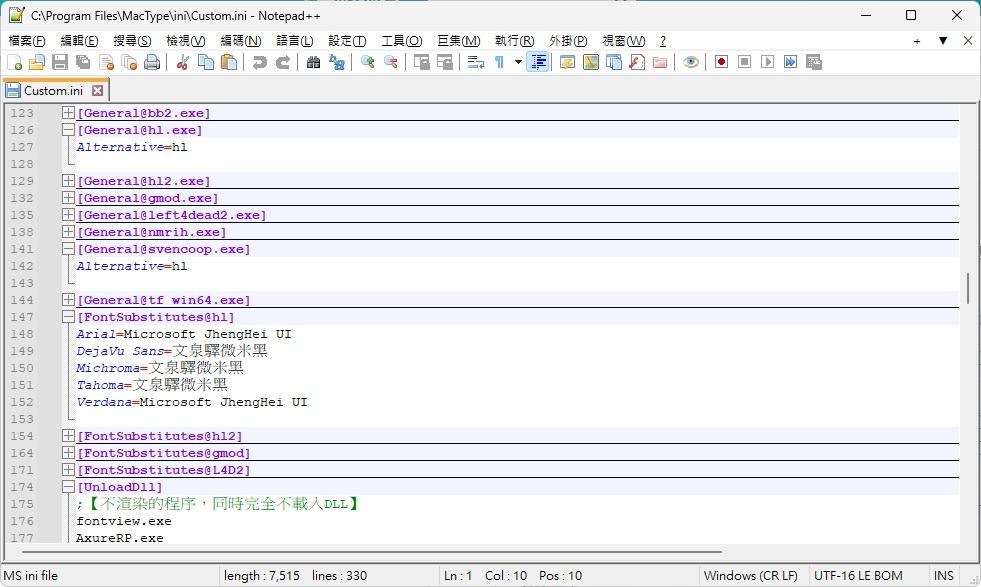Click the Zoom In magnifier icon

(367, 62)
